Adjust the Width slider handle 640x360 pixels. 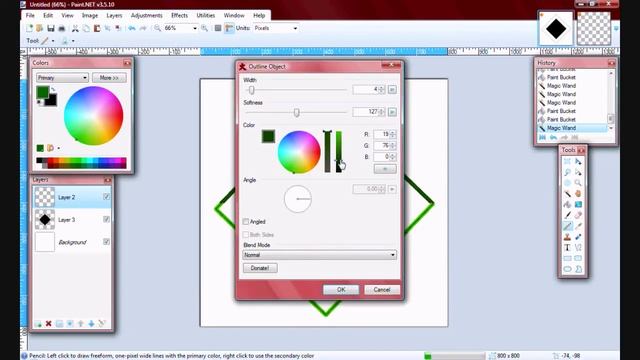pos(251,90)
